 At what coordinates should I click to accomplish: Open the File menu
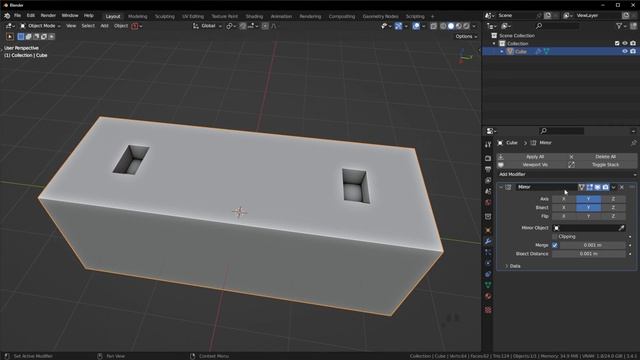[x=18, y=16]
